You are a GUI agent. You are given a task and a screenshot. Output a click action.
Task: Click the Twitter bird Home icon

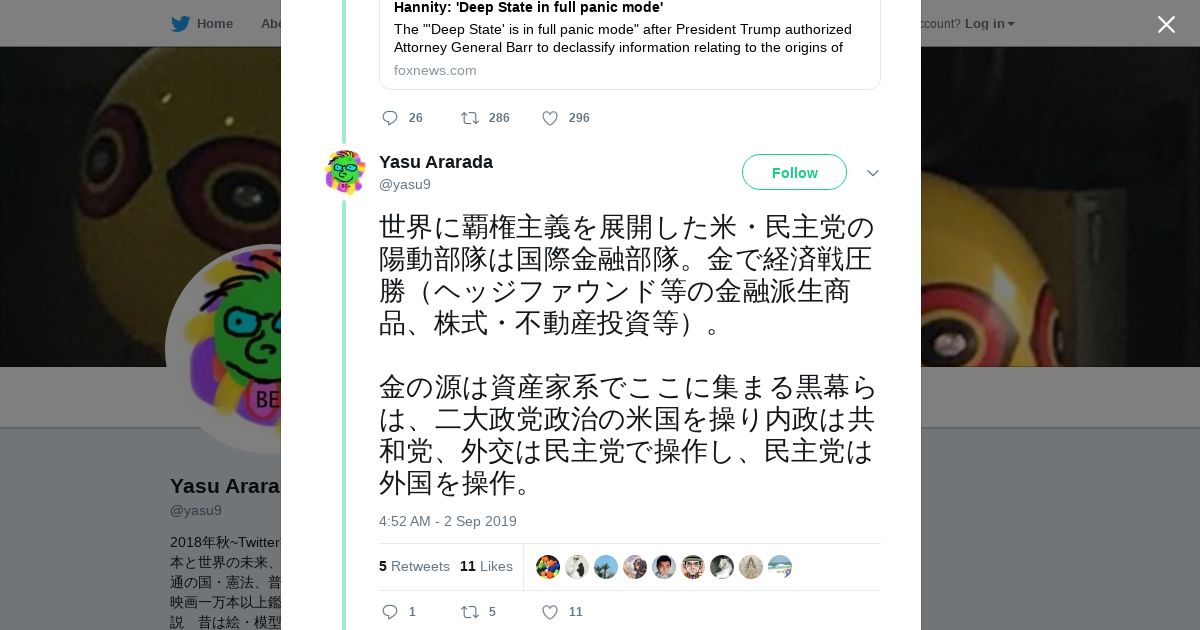tap(181, 24)
